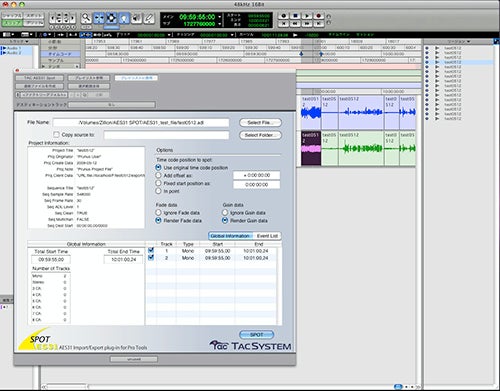
Task: Click the red Record button in transport
Action: (318, 16)
